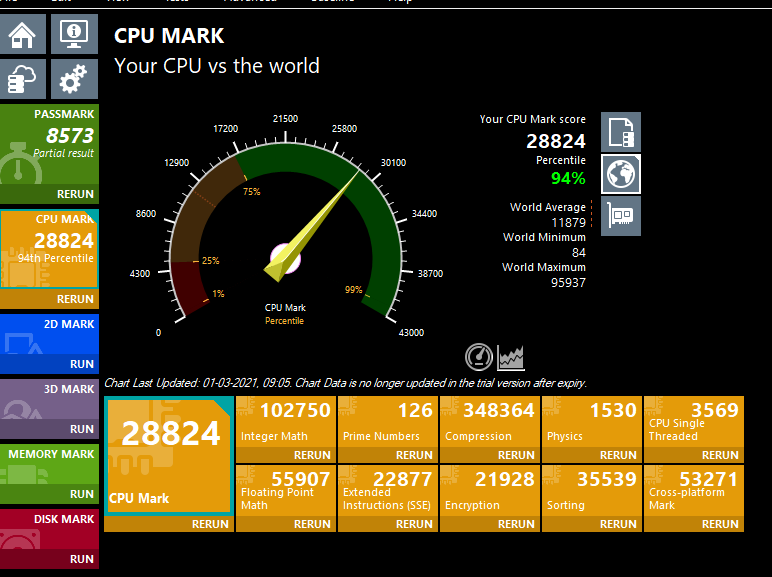
Task: Click the hardware card comparison icon
Action: pyautogui.click(x=621, y=216)
